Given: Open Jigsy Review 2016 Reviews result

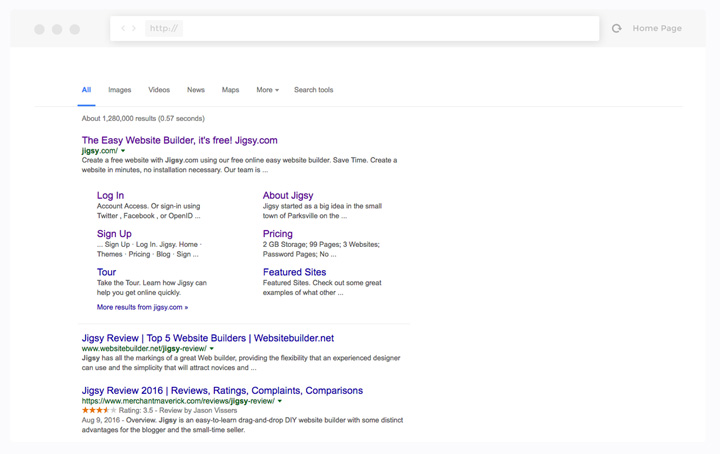Looking at the screenshot, I should pyautogui.click(x=222, y=391).
